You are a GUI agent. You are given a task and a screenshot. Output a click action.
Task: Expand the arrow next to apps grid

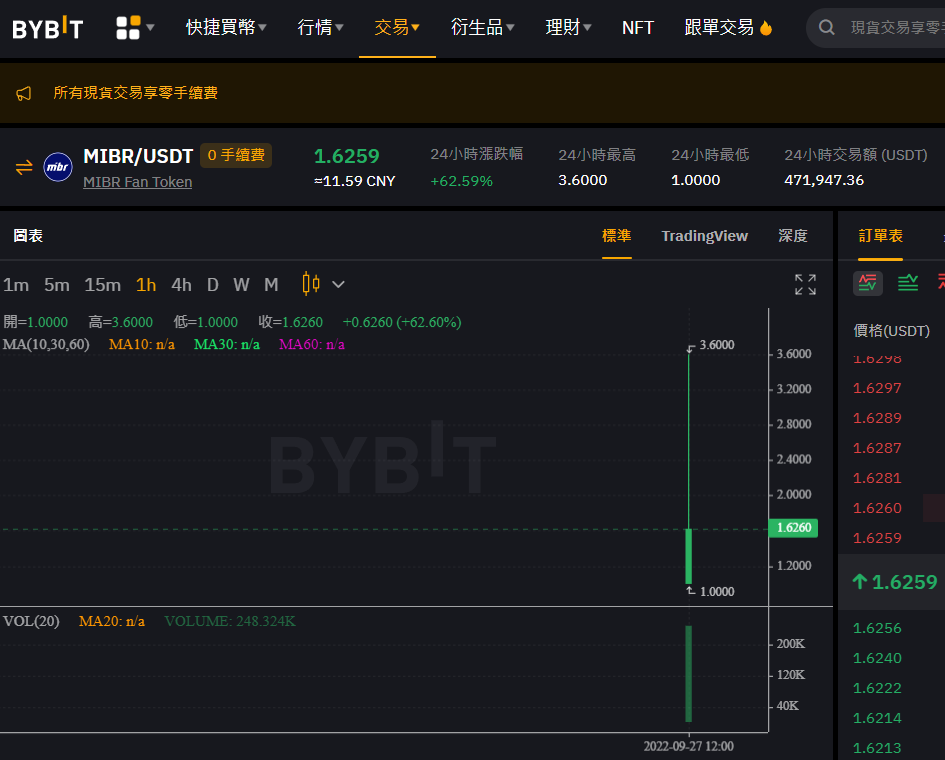(150, 28)
